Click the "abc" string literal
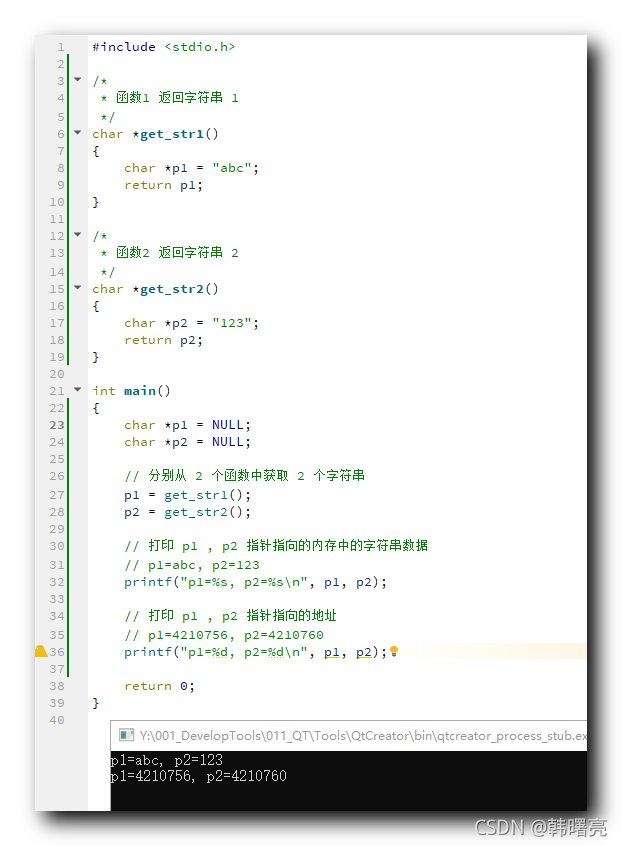The image size is (622, 846). [232, 168]
